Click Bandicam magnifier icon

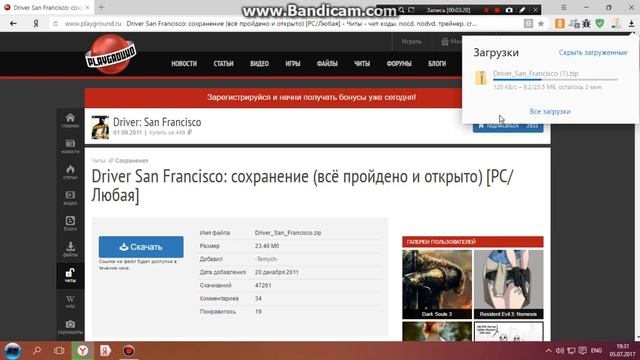402,10
